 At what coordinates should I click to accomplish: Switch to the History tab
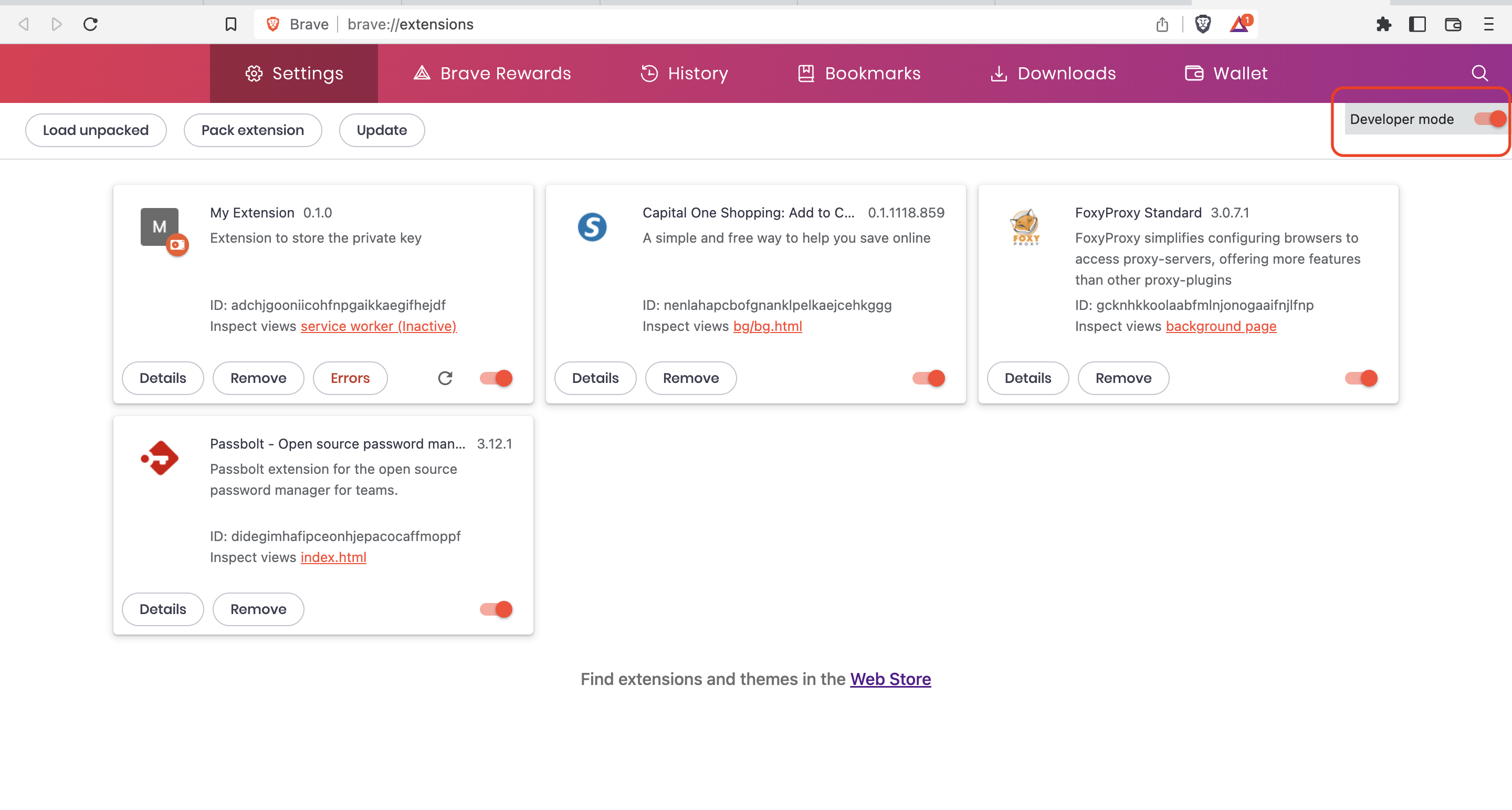[684, 73]
